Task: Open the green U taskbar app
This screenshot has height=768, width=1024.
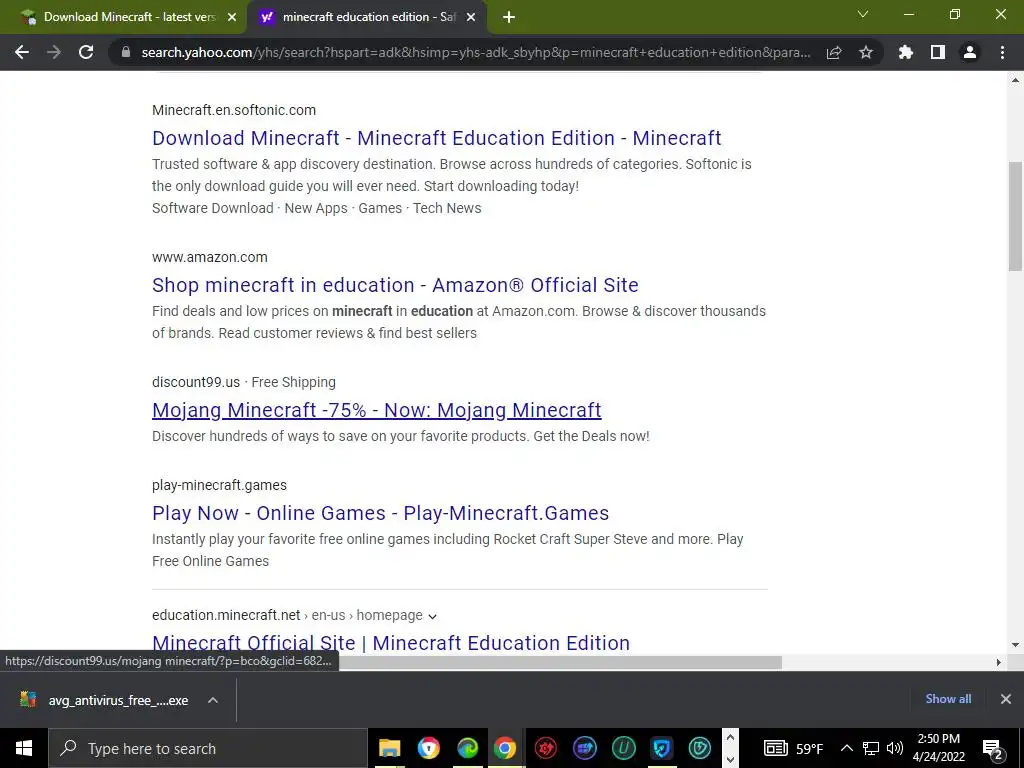Action: pyautogui.click(x=623, y=748)
